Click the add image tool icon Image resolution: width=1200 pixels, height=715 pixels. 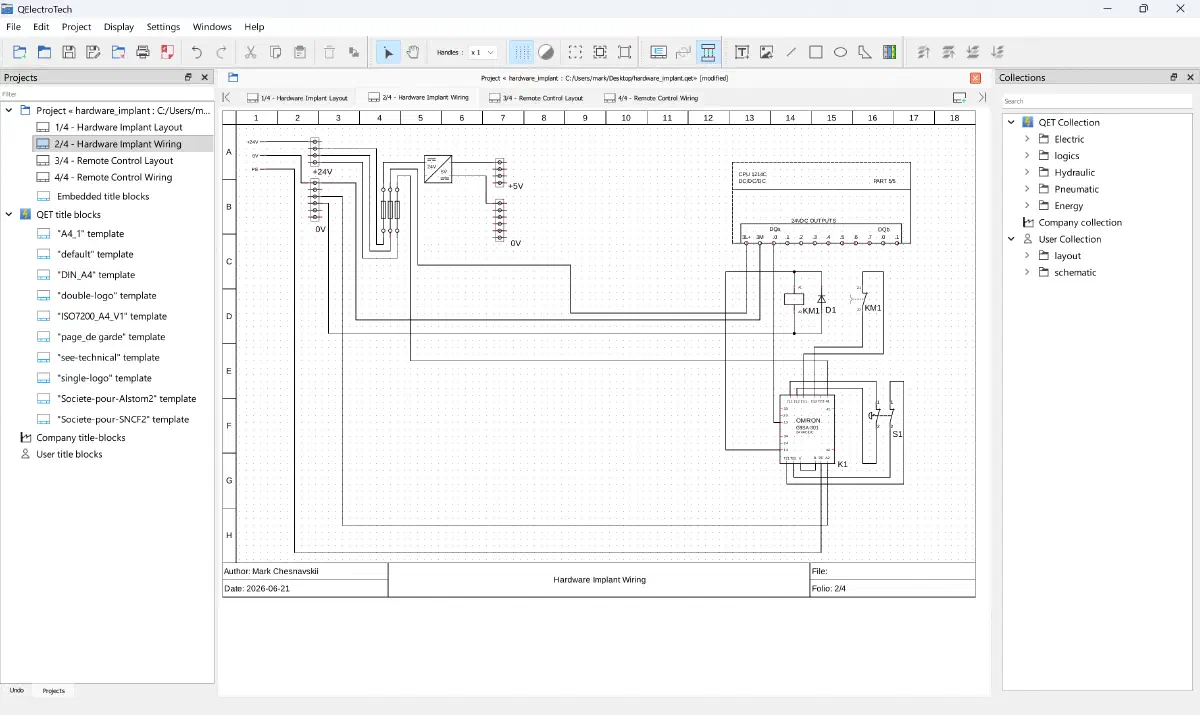point(767,52)
